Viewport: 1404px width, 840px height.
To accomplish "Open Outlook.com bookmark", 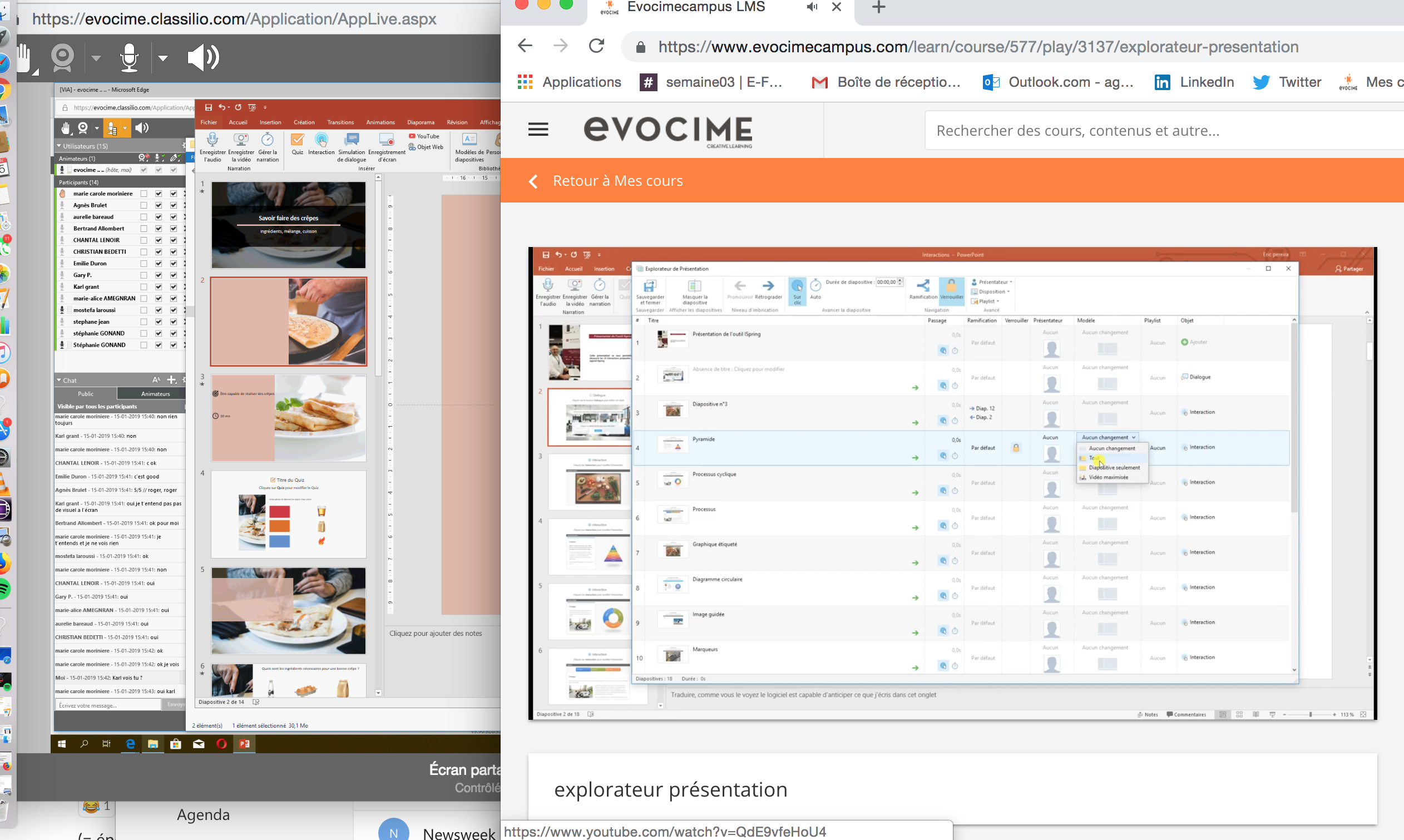I will tap(1058, 82).
